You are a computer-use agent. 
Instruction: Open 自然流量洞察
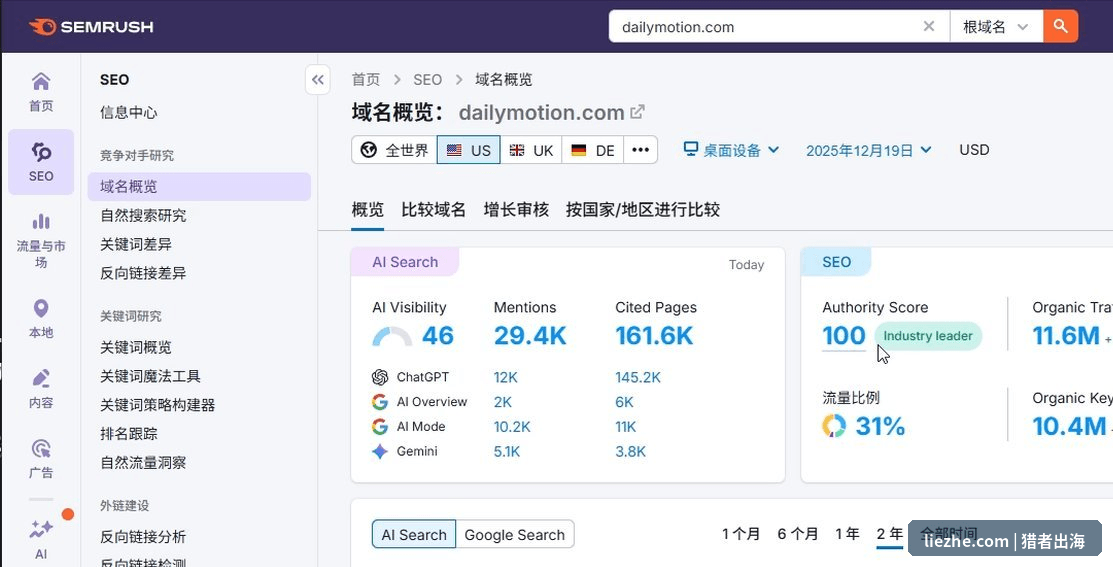coord(143,463)
